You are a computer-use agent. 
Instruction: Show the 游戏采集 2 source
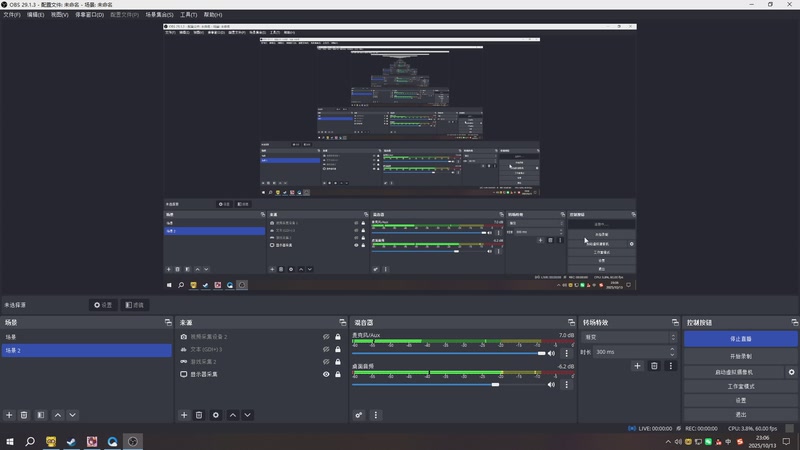[326, 362]
